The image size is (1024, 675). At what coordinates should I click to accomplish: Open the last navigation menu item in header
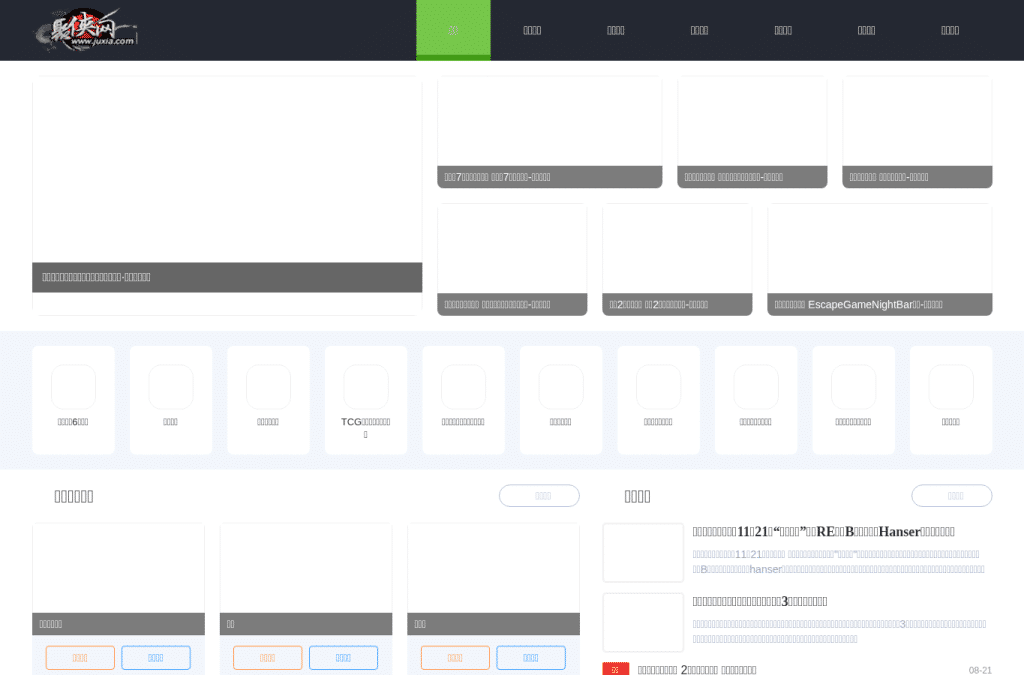(x=950, y=30)
